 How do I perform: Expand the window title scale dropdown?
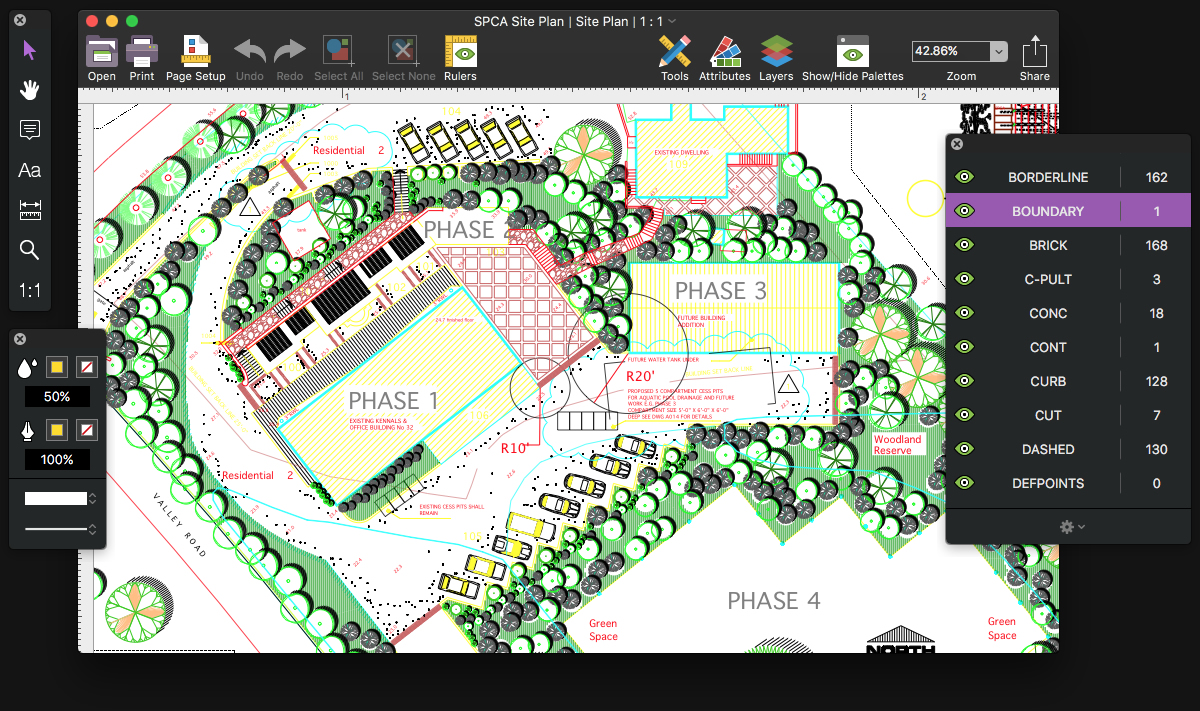(x=673, y=21)
